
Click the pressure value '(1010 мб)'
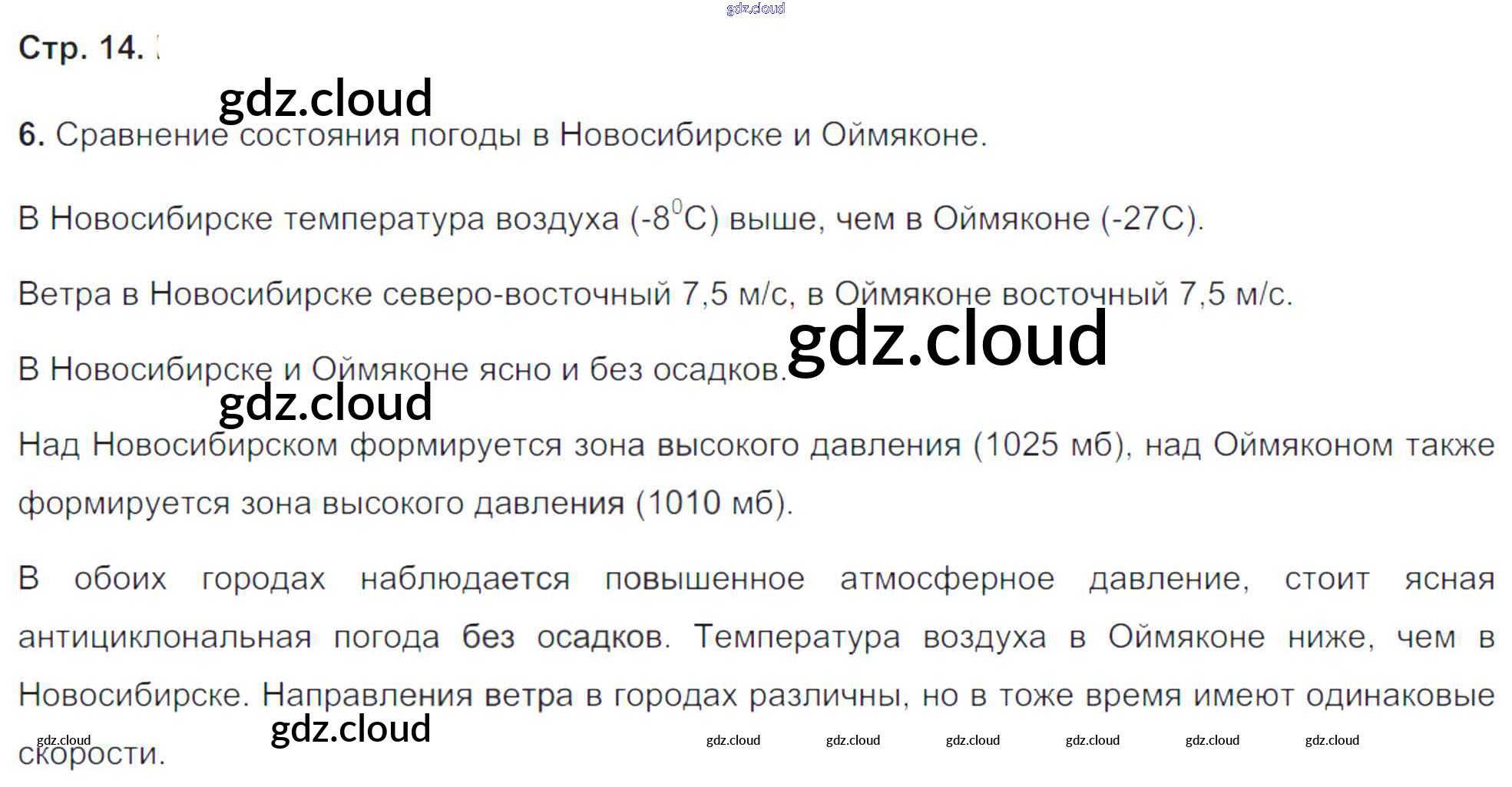pyautogui.click(x=714, y=504)
